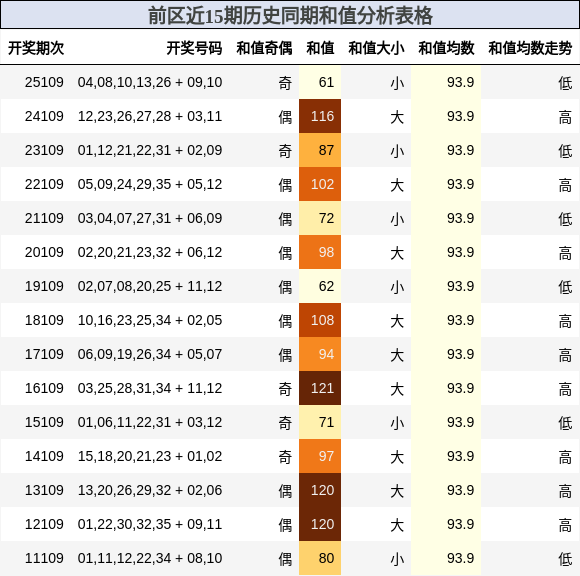Click 低 trend in row 21109
580x576 pixels.
(565, 219)
